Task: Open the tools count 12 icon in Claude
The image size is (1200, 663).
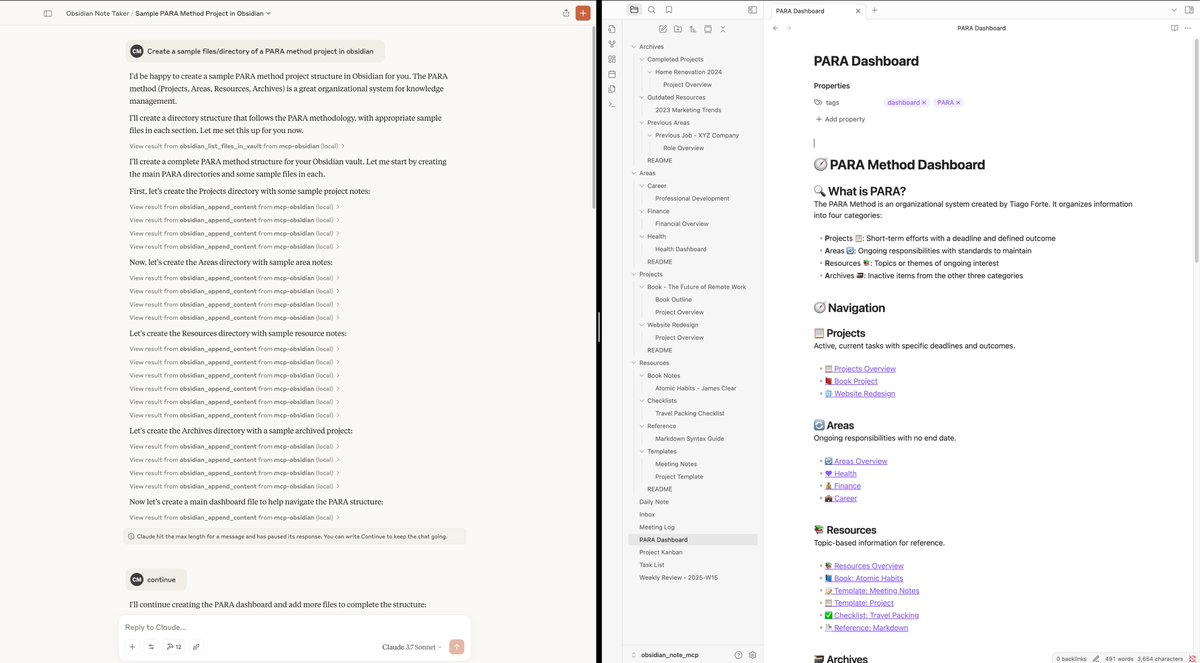Action: (x=173, y=647)
